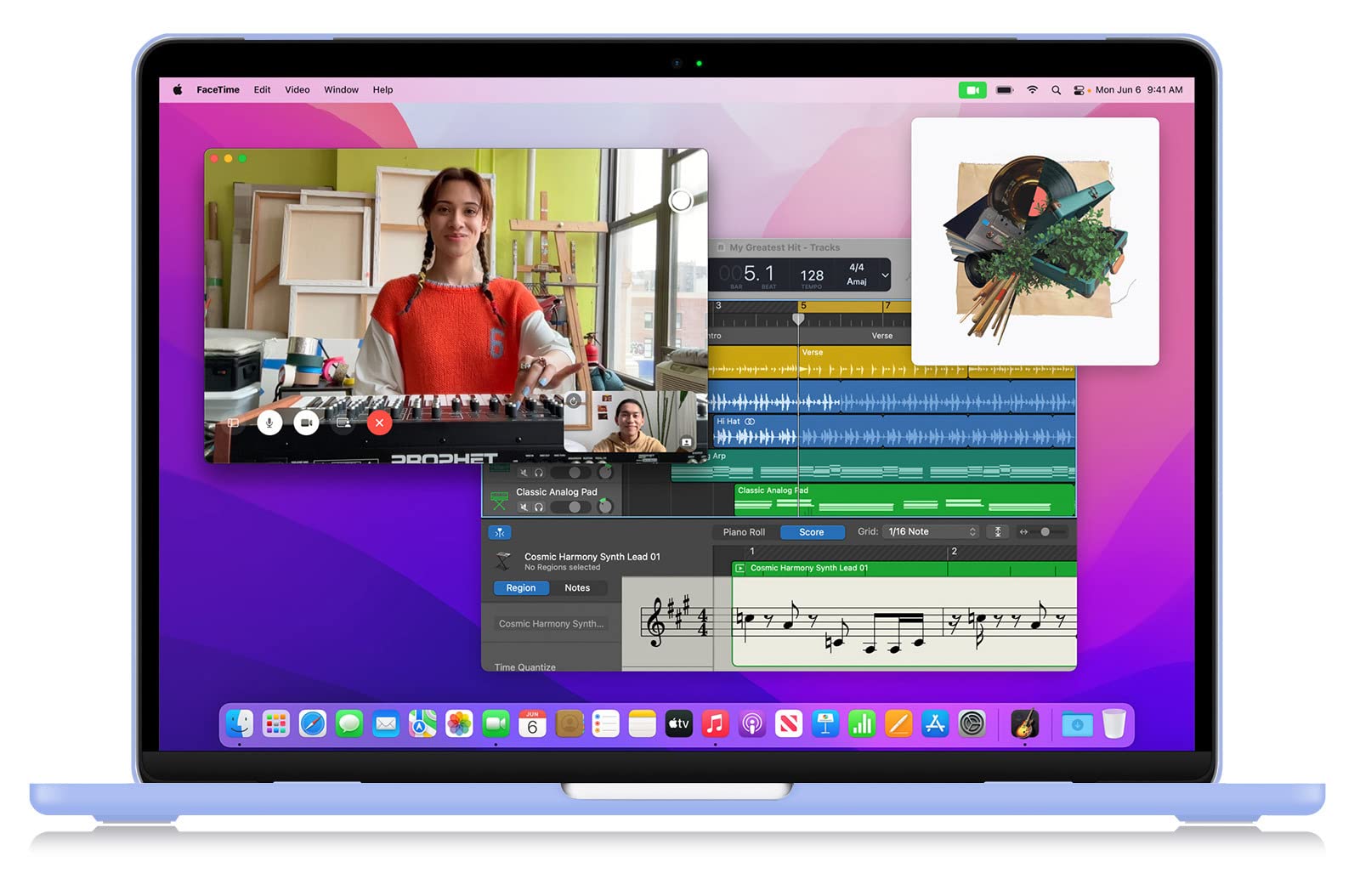End the FaceTime call with red button
1360x896 pixels.
(x=379, y=422)
